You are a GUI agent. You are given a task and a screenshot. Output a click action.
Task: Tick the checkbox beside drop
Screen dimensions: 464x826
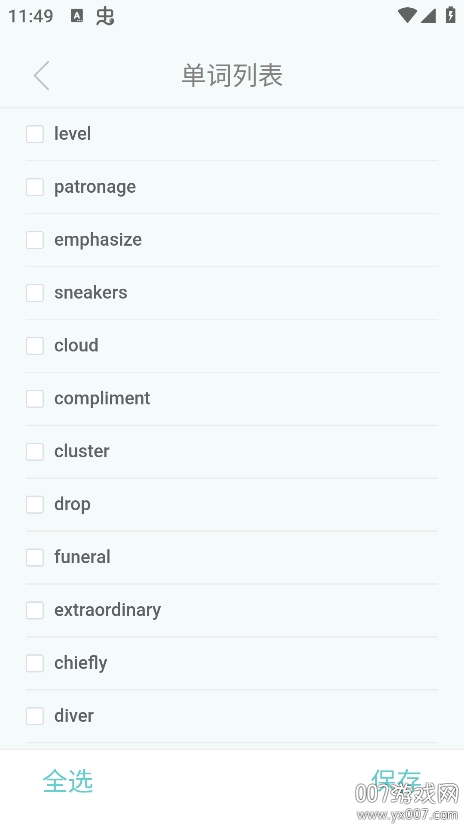click(x=35, y=504)
